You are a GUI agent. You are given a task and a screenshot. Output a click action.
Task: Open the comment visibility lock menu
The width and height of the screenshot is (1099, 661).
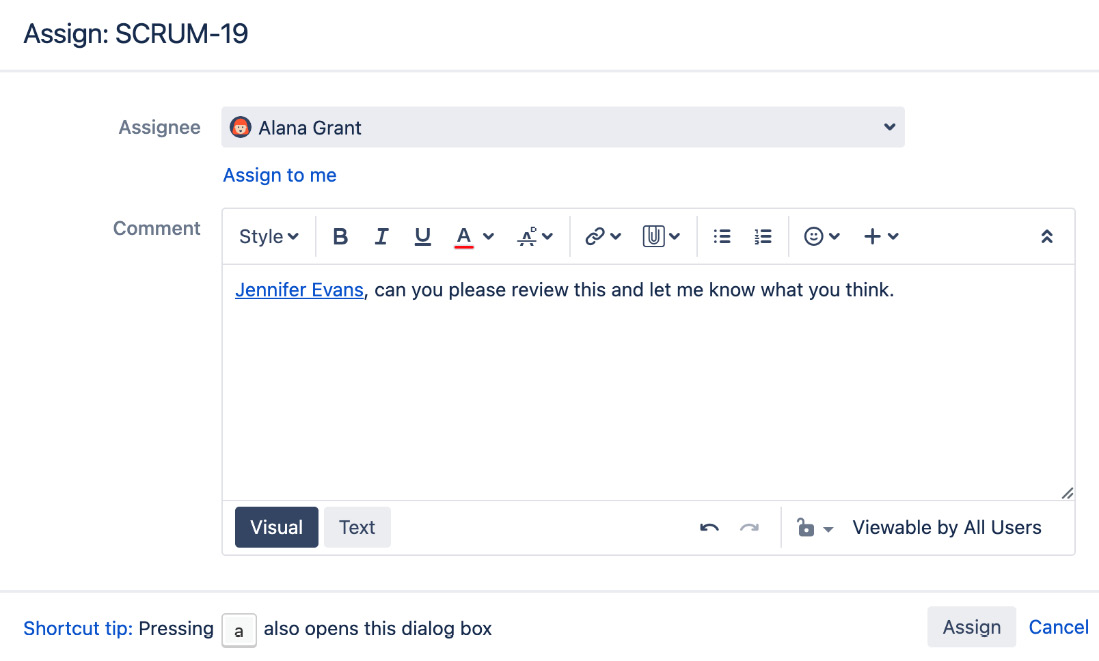[817, 527]
